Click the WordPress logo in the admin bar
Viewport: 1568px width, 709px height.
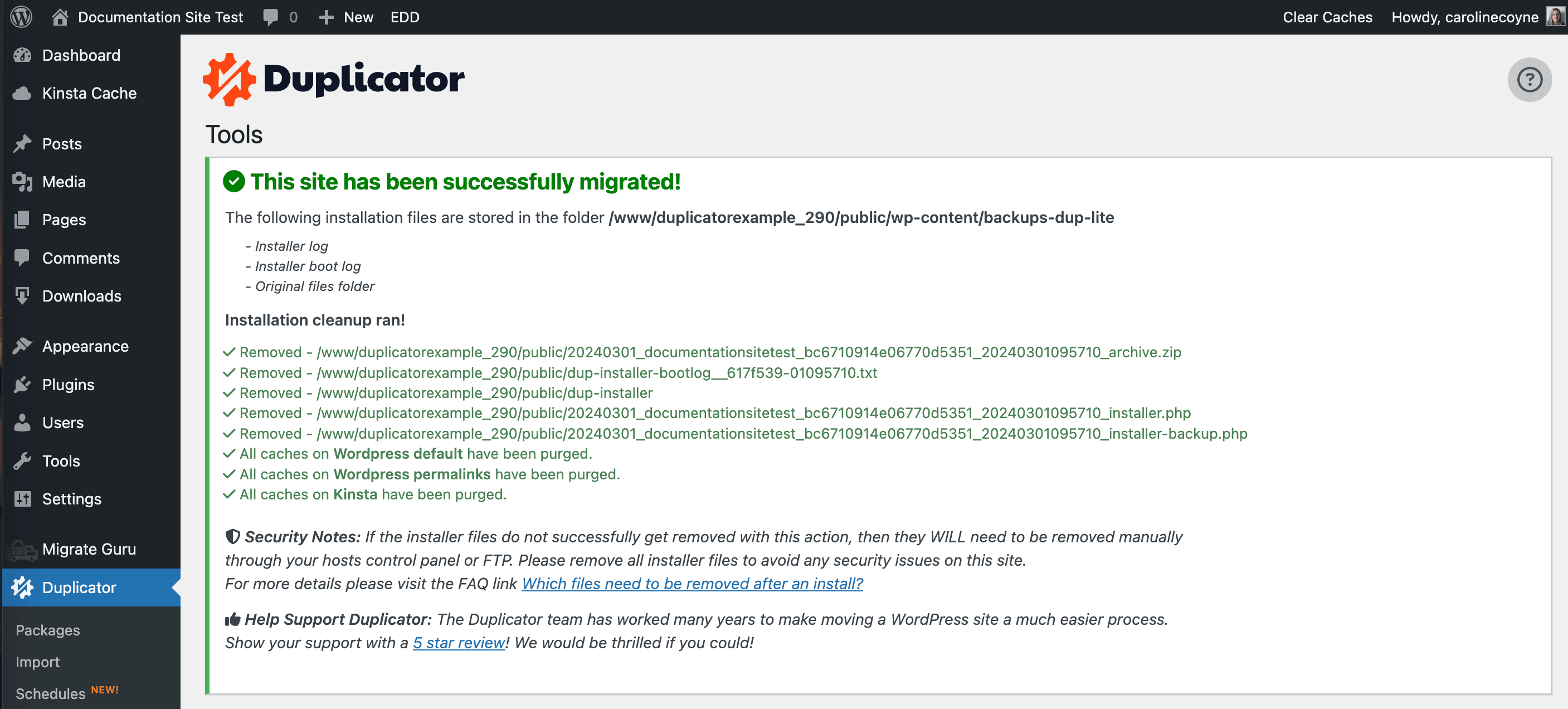click(x=20, y=17)
